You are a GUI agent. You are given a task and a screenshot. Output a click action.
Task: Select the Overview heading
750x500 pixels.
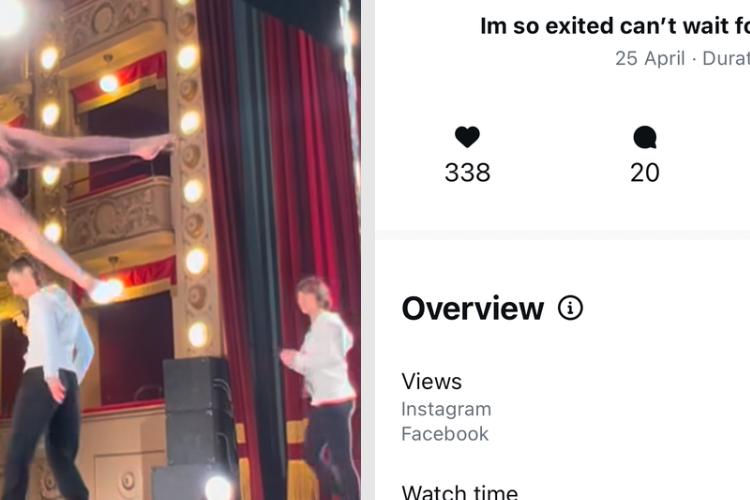(473, 309)
